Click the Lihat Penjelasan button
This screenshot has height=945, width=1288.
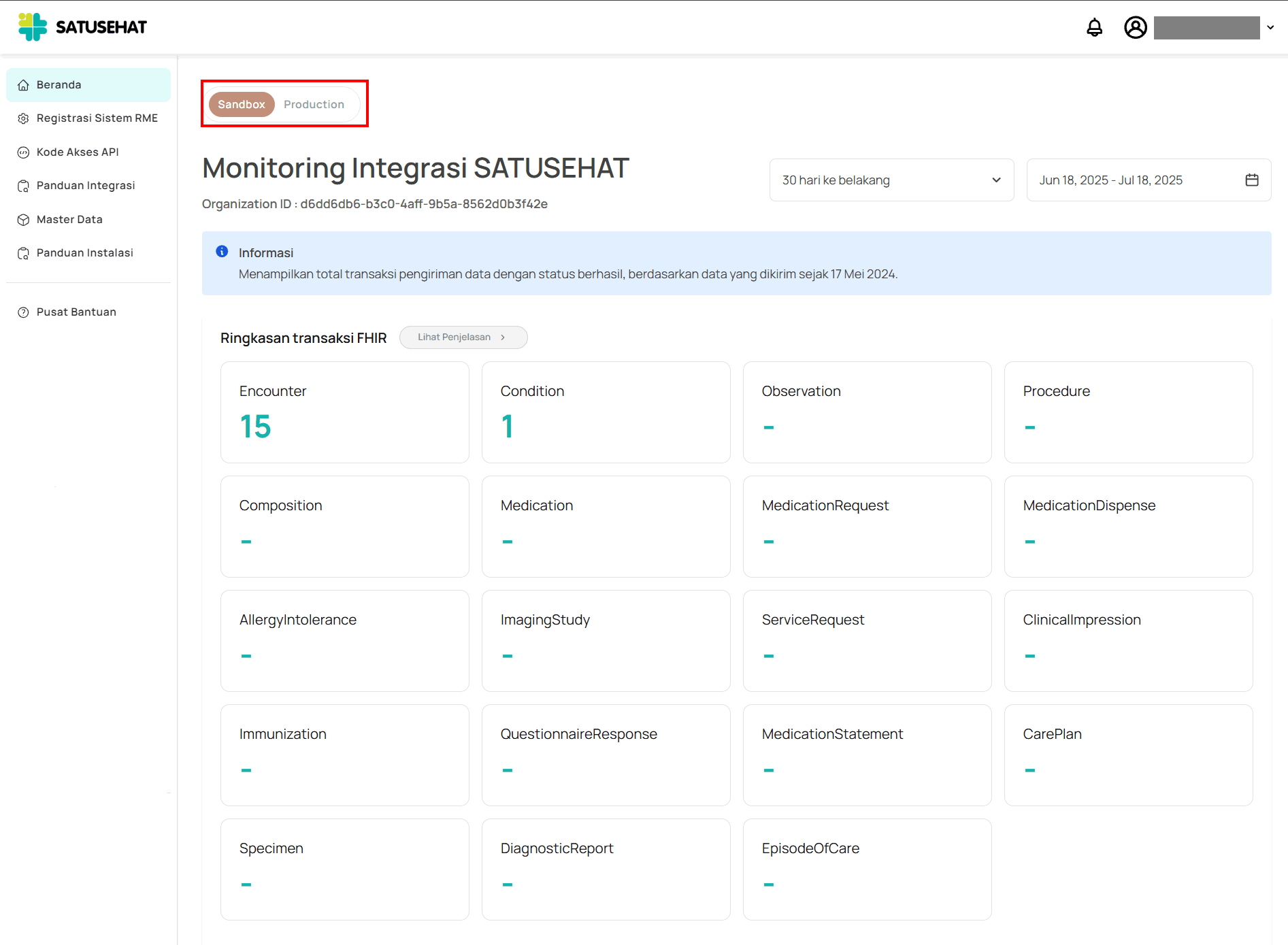coord(463,337)
